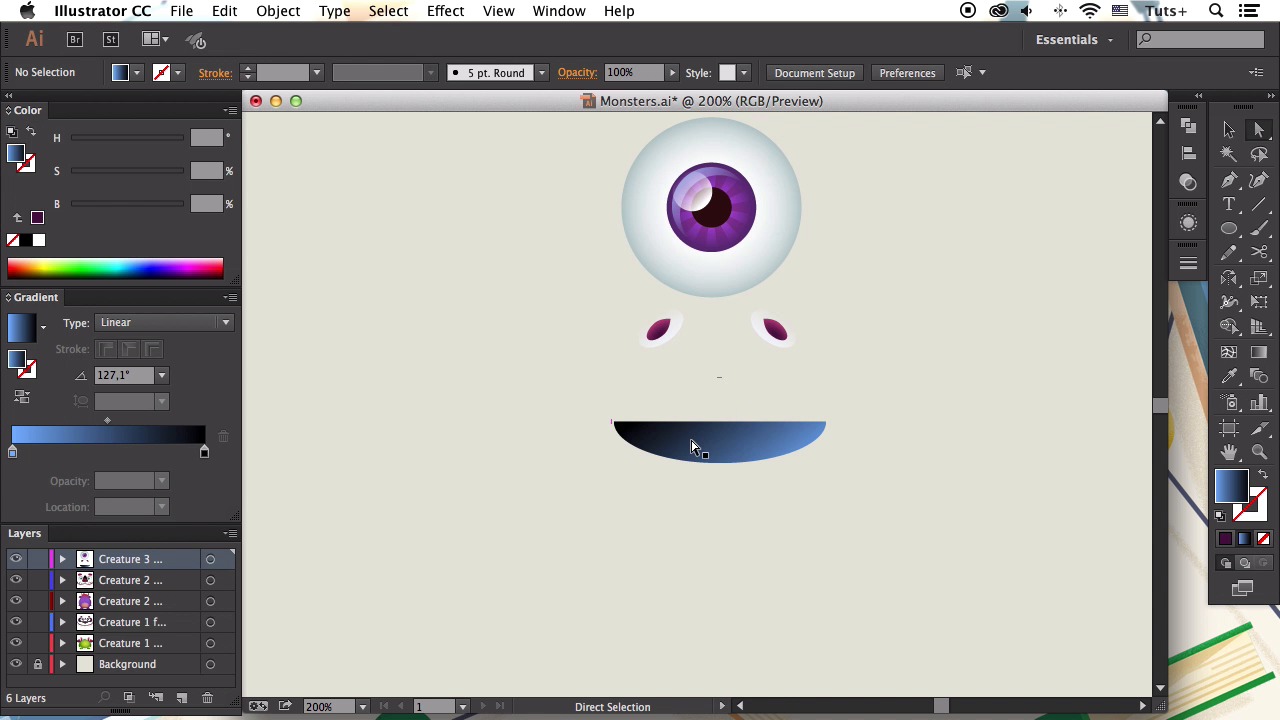
Task: Expand the Creature 3 layer contents
Action: tap(62, 559)
